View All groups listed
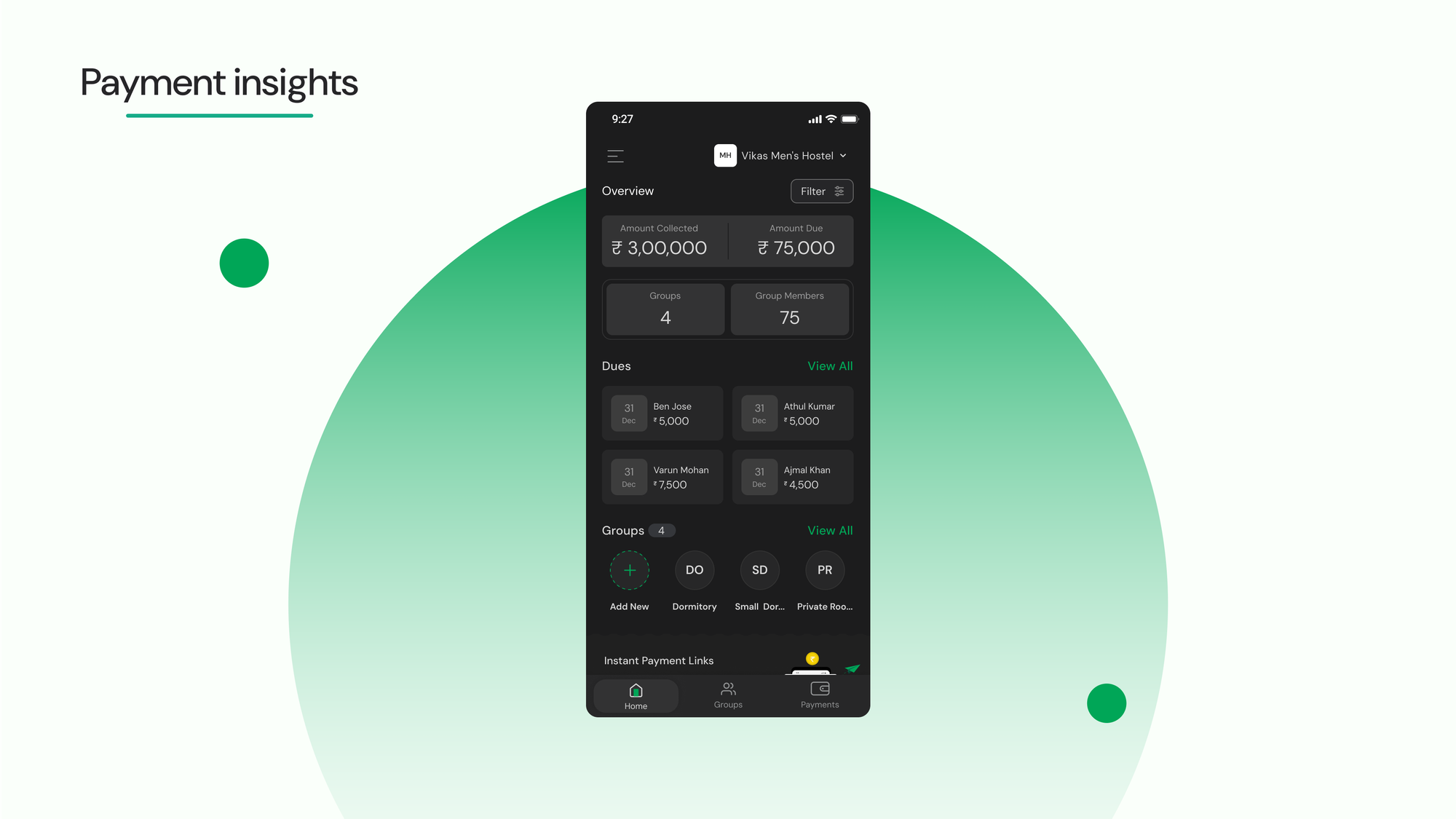This screenshot has height=819, width=1456. (x=831, y=531)
